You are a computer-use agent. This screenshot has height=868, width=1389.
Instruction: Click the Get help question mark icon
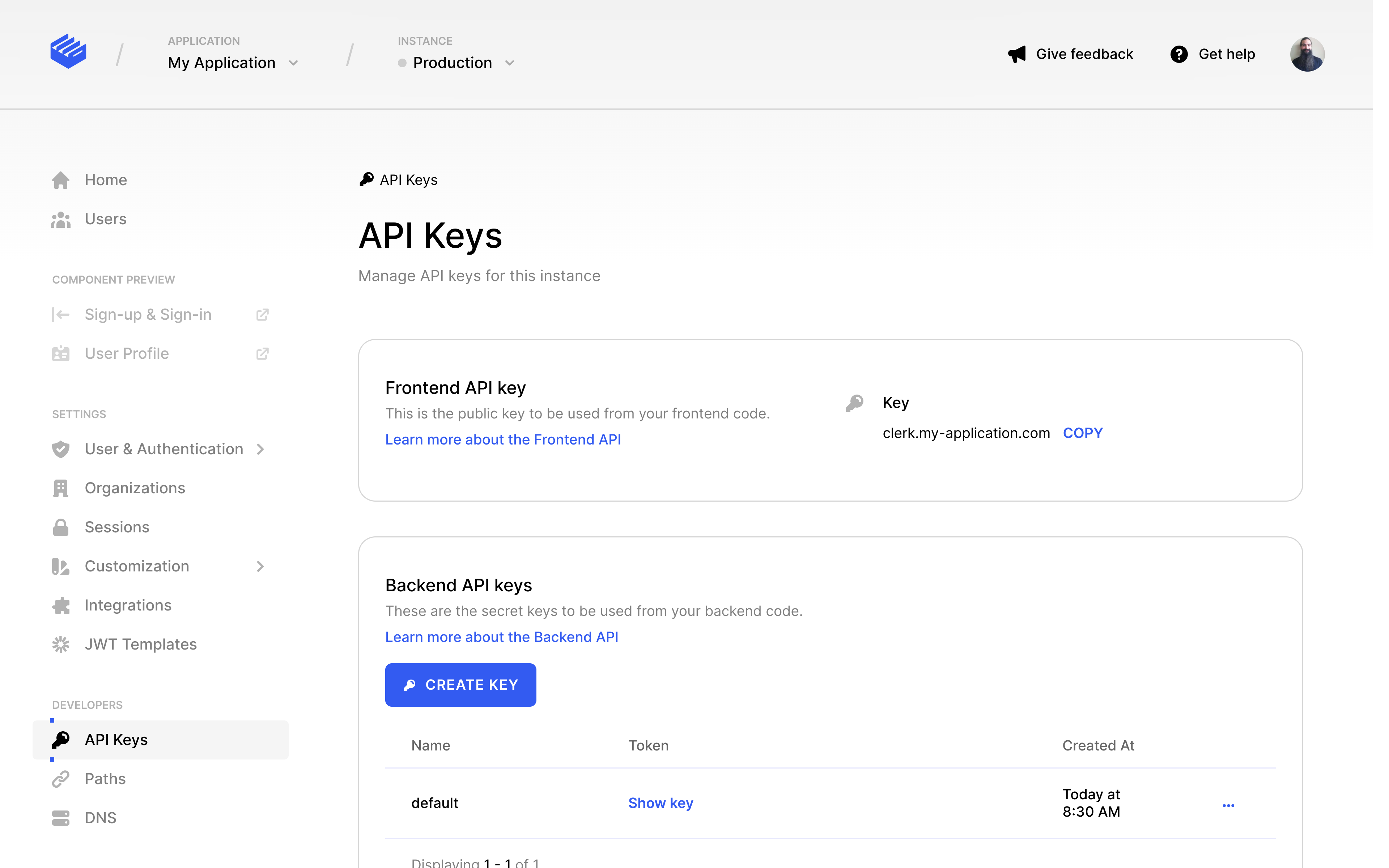click(x=1179, y=54)
